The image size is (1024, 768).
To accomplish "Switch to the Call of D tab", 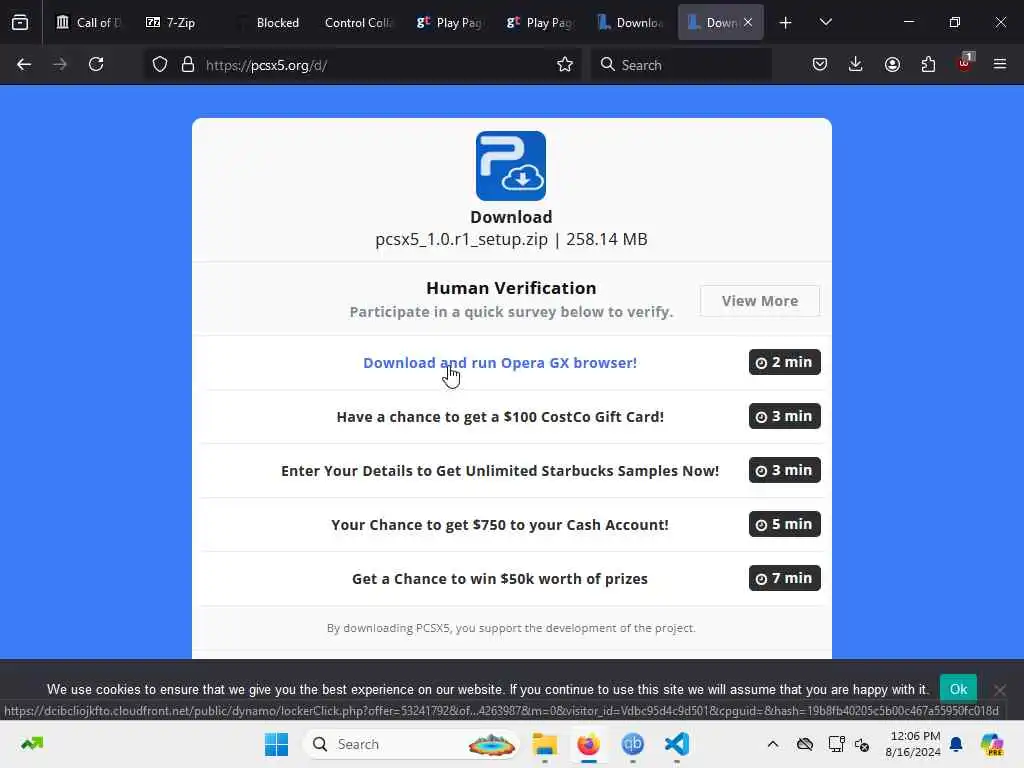I will click(88, 22).
